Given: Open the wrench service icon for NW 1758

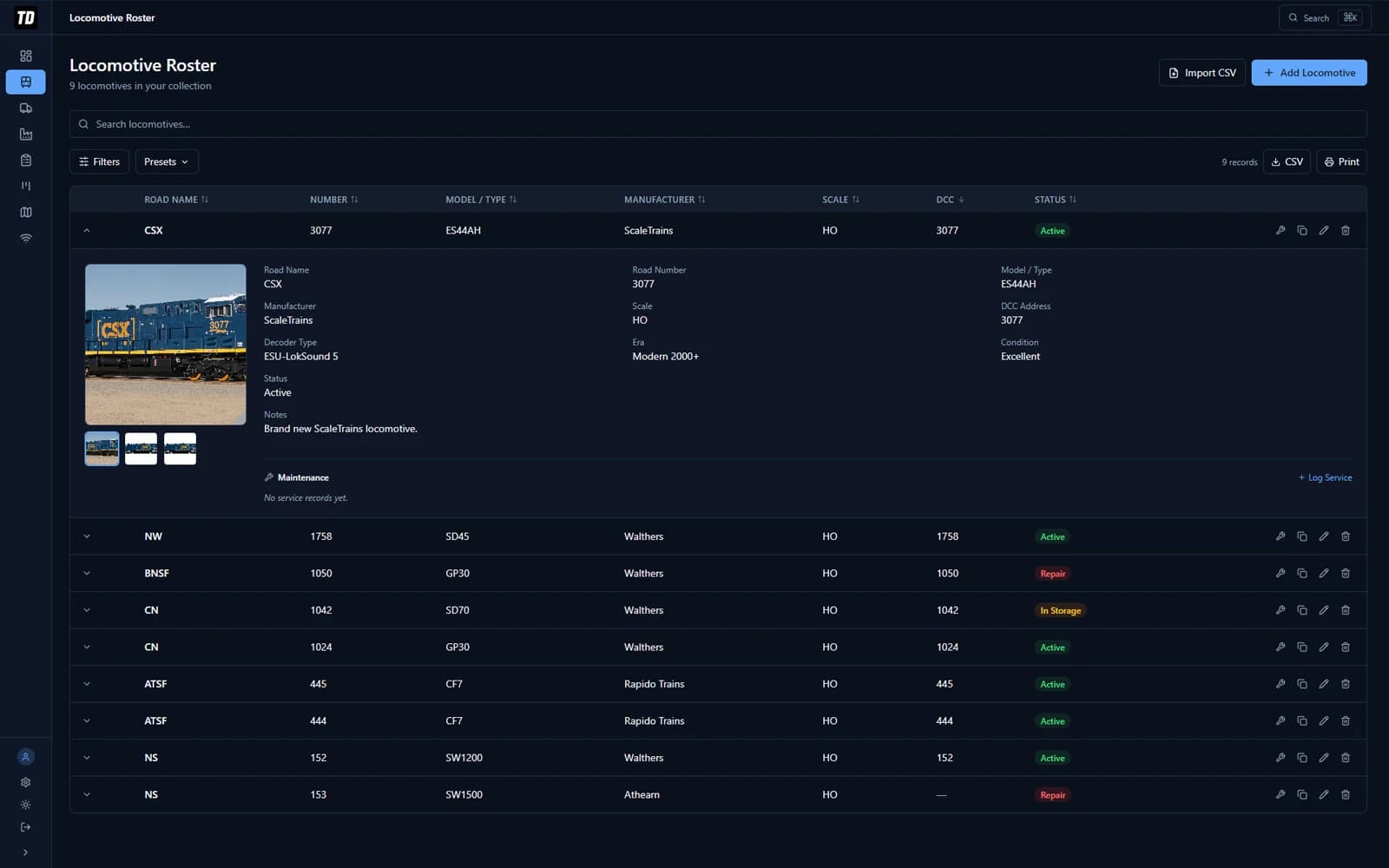Looking at the screenshot, I should click(x=1280, y=536).
